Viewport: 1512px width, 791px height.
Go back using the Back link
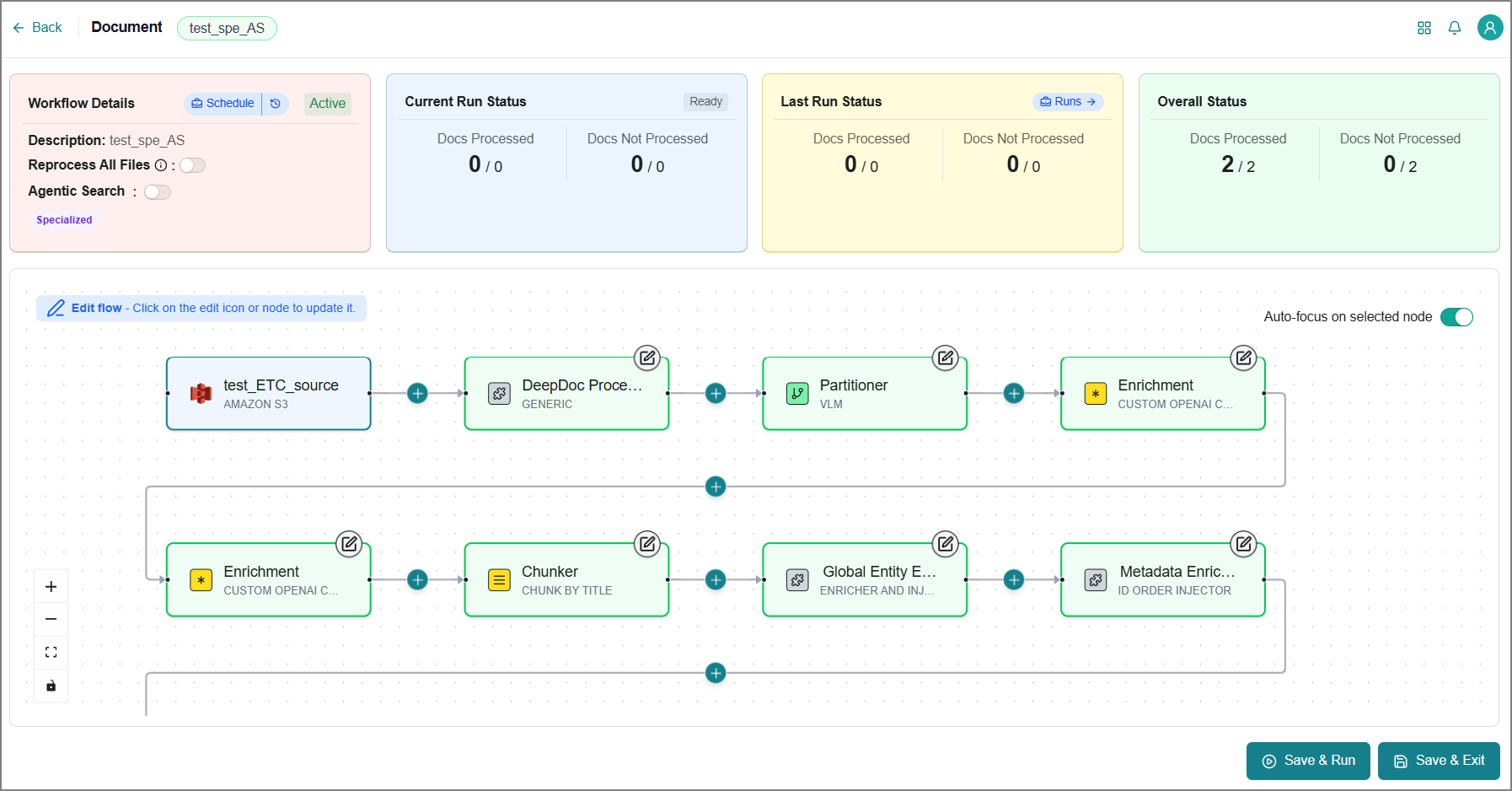click(x=38, y=28)
